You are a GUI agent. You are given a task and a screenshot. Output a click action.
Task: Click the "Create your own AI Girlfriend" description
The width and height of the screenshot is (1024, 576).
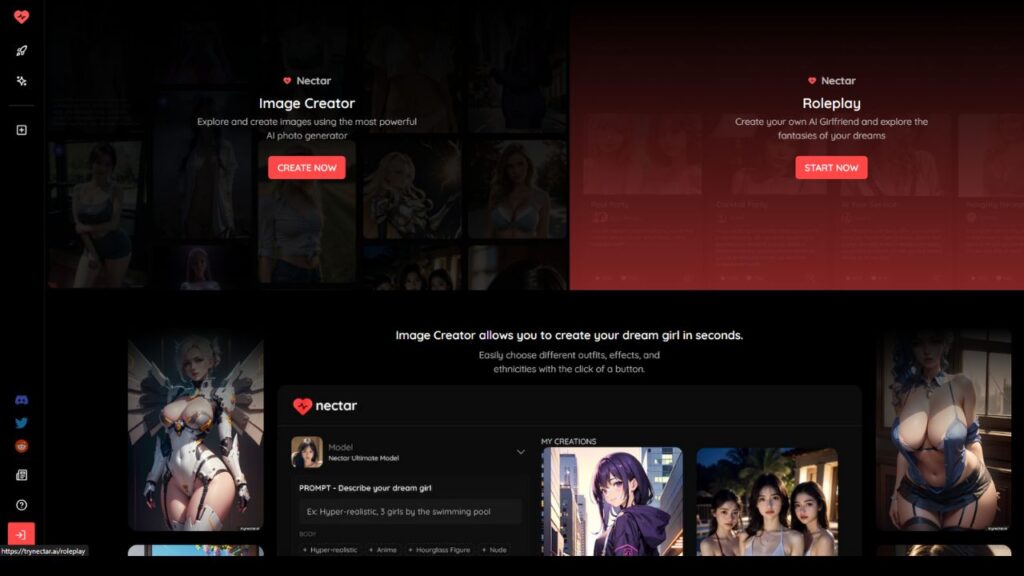(831, 129)
